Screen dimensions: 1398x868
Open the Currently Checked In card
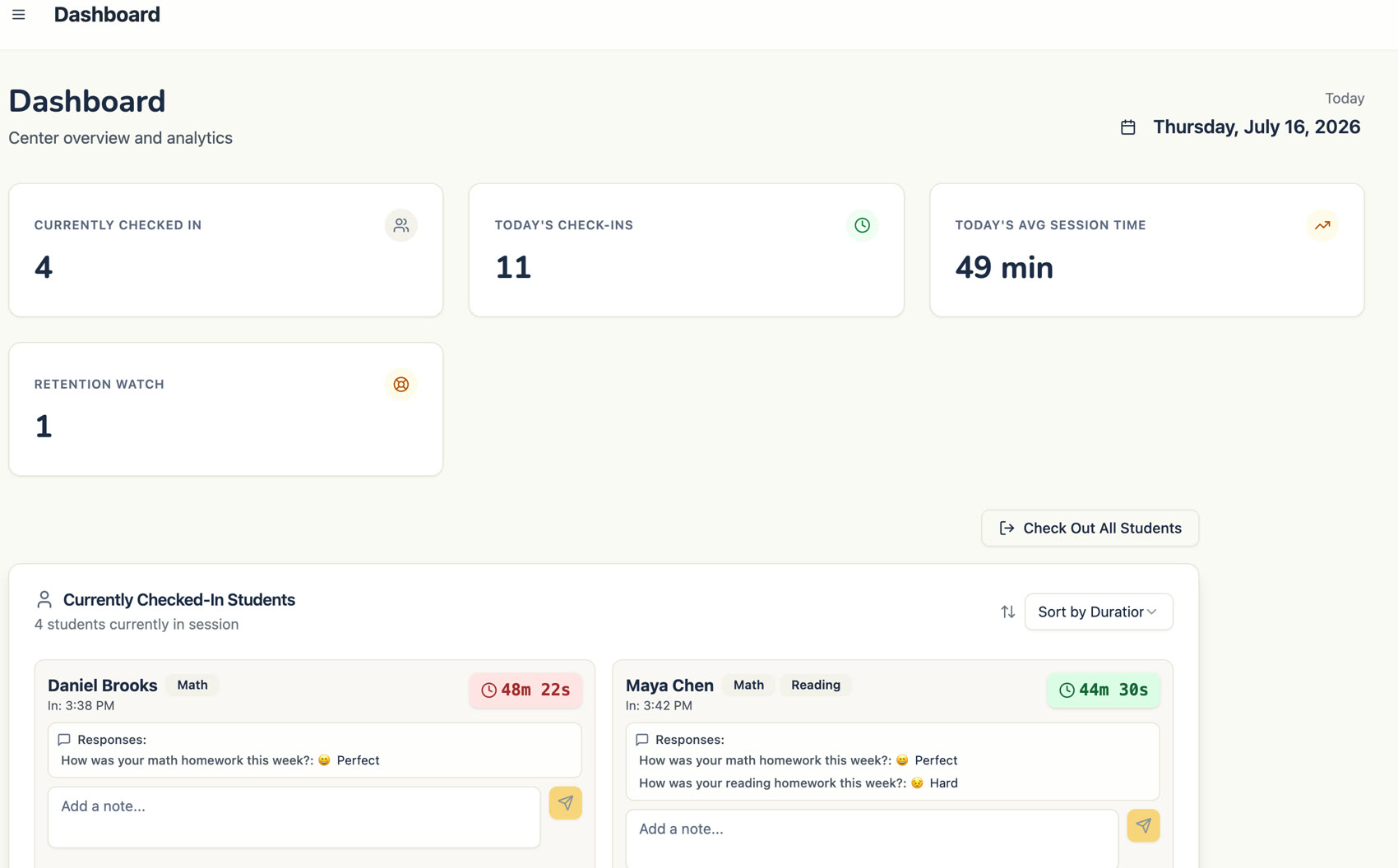tap(226, 250)
